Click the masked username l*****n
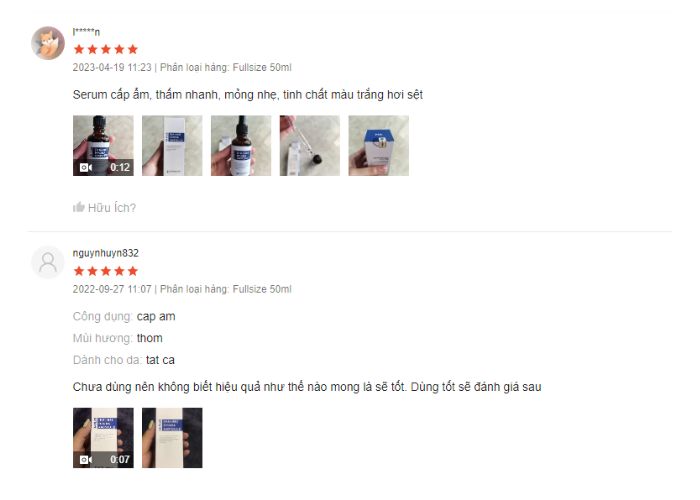 [86, 32]
